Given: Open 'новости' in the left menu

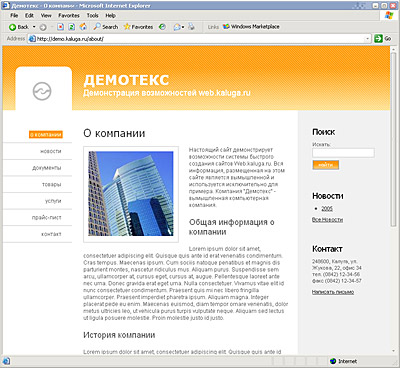Looking at the screenshot, I should (51, 151).
